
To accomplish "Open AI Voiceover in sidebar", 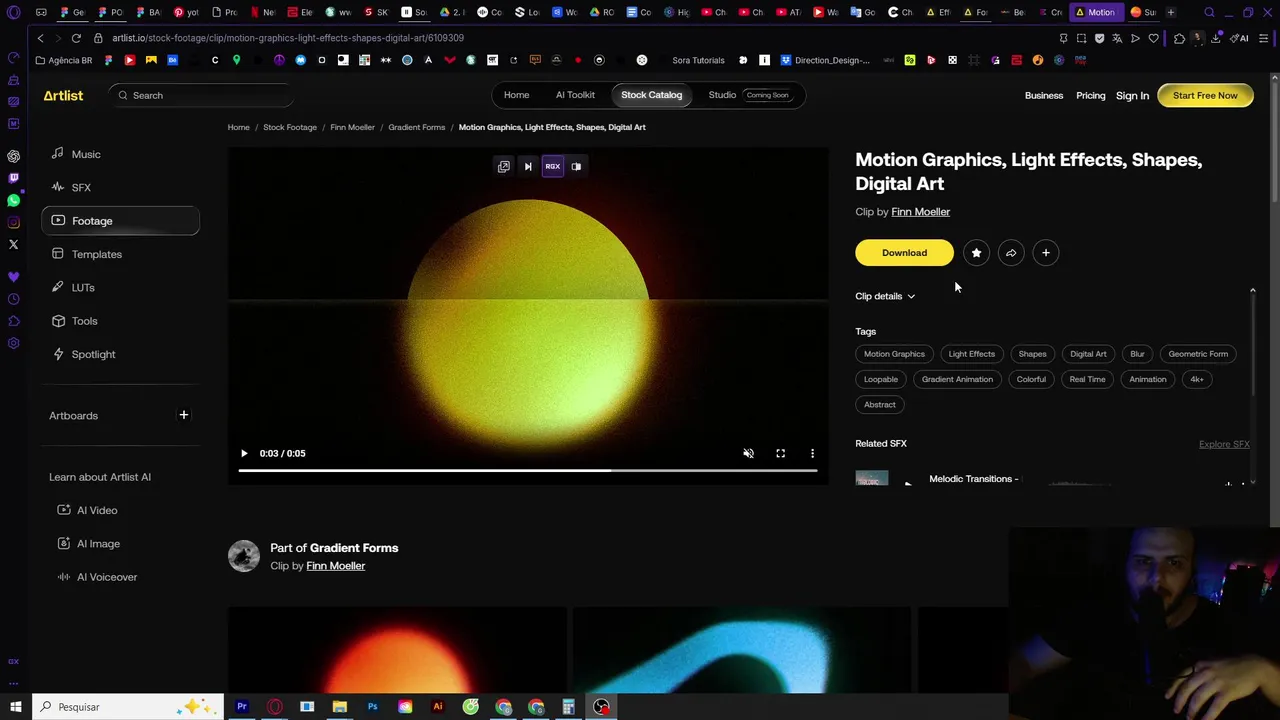I will 107,577.
